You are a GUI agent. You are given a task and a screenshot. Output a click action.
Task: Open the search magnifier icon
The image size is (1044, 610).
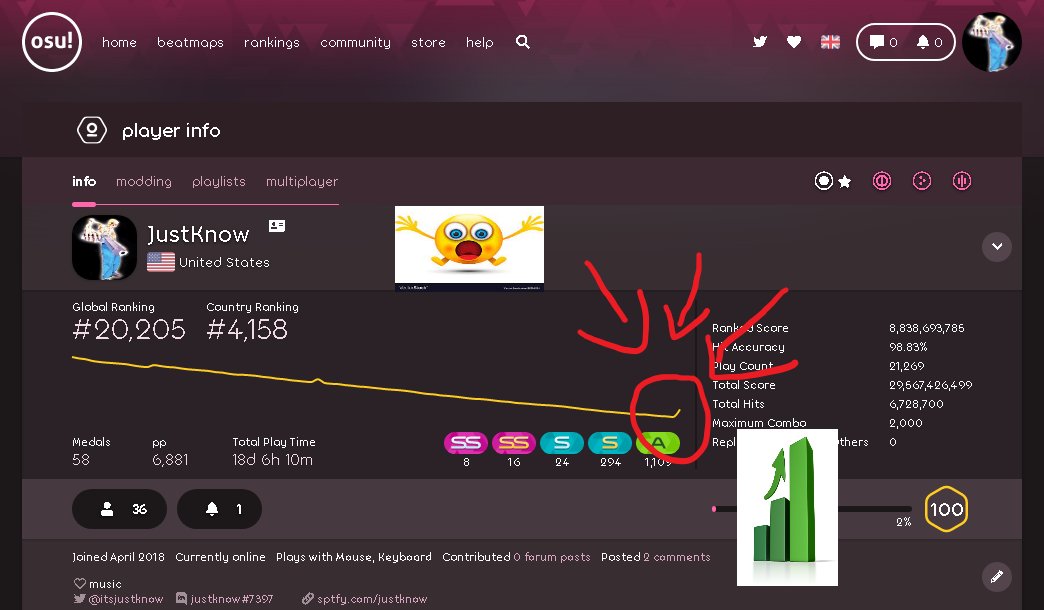tap(523, 42)
